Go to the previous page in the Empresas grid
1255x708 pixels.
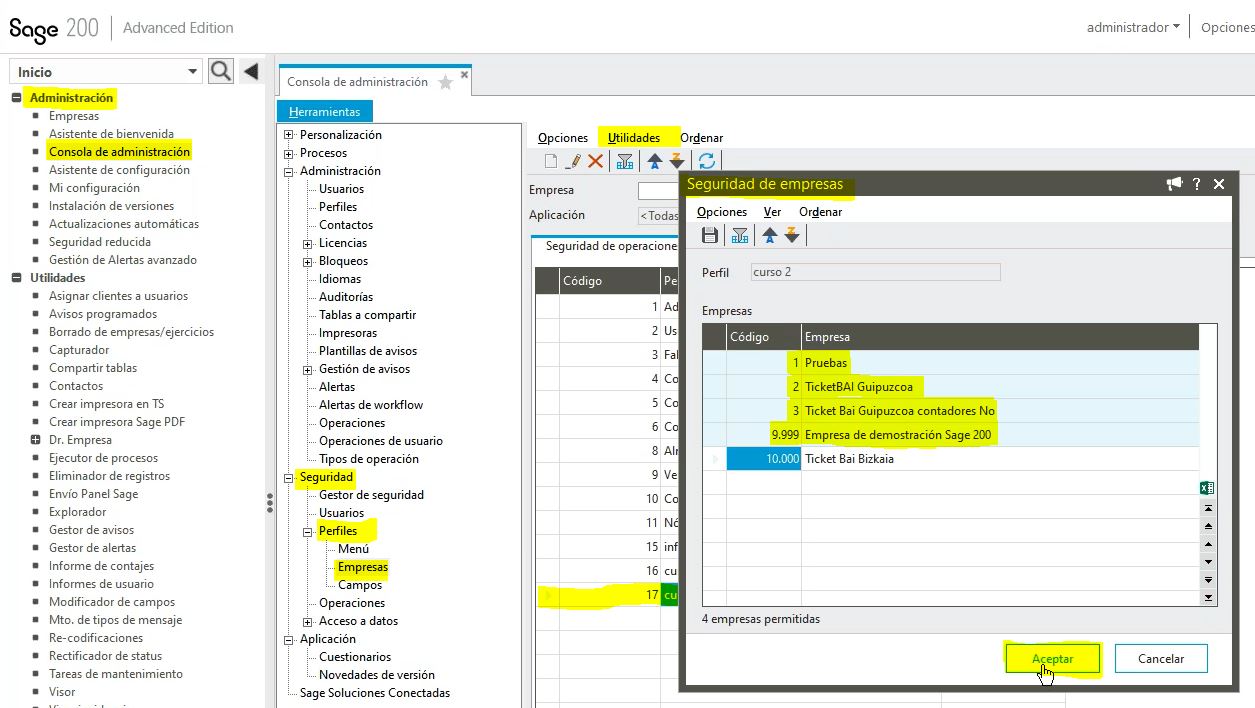(x=1208, y=526)
